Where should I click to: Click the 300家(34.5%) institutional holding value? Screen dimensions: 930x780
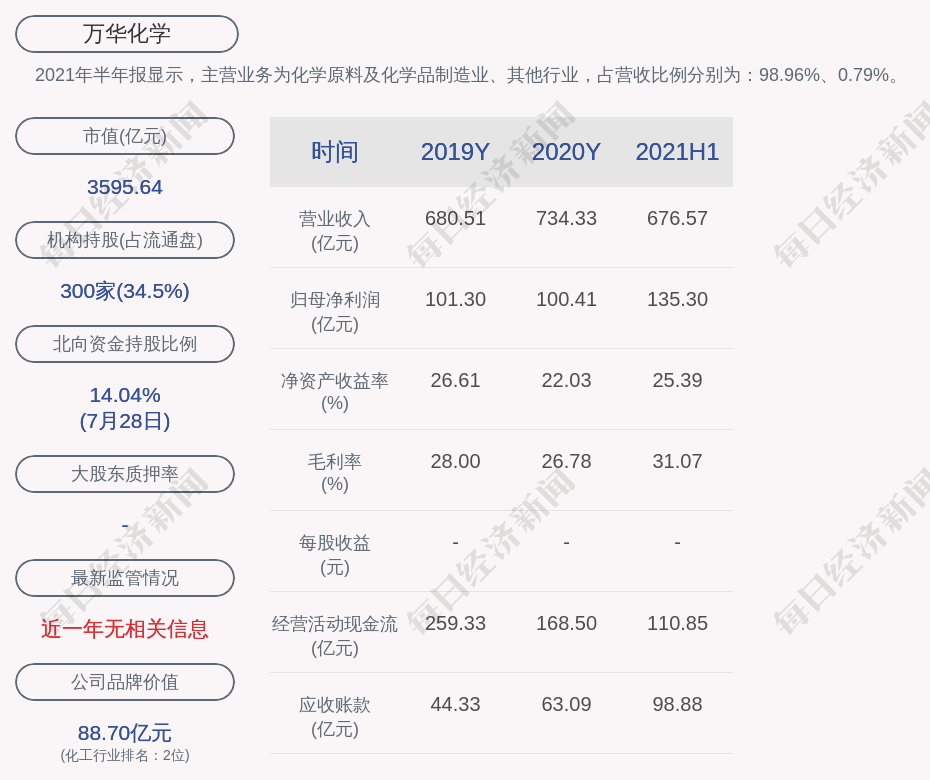[125, 291]
